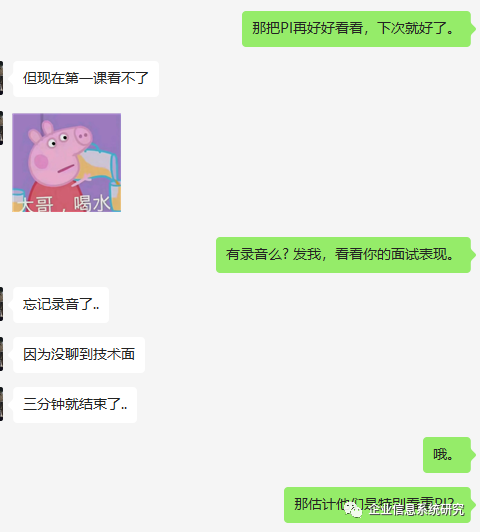Click the avatar next to the Peppa Pig sticker
This screenshot has width=480, height=532.
click(1, 128)
